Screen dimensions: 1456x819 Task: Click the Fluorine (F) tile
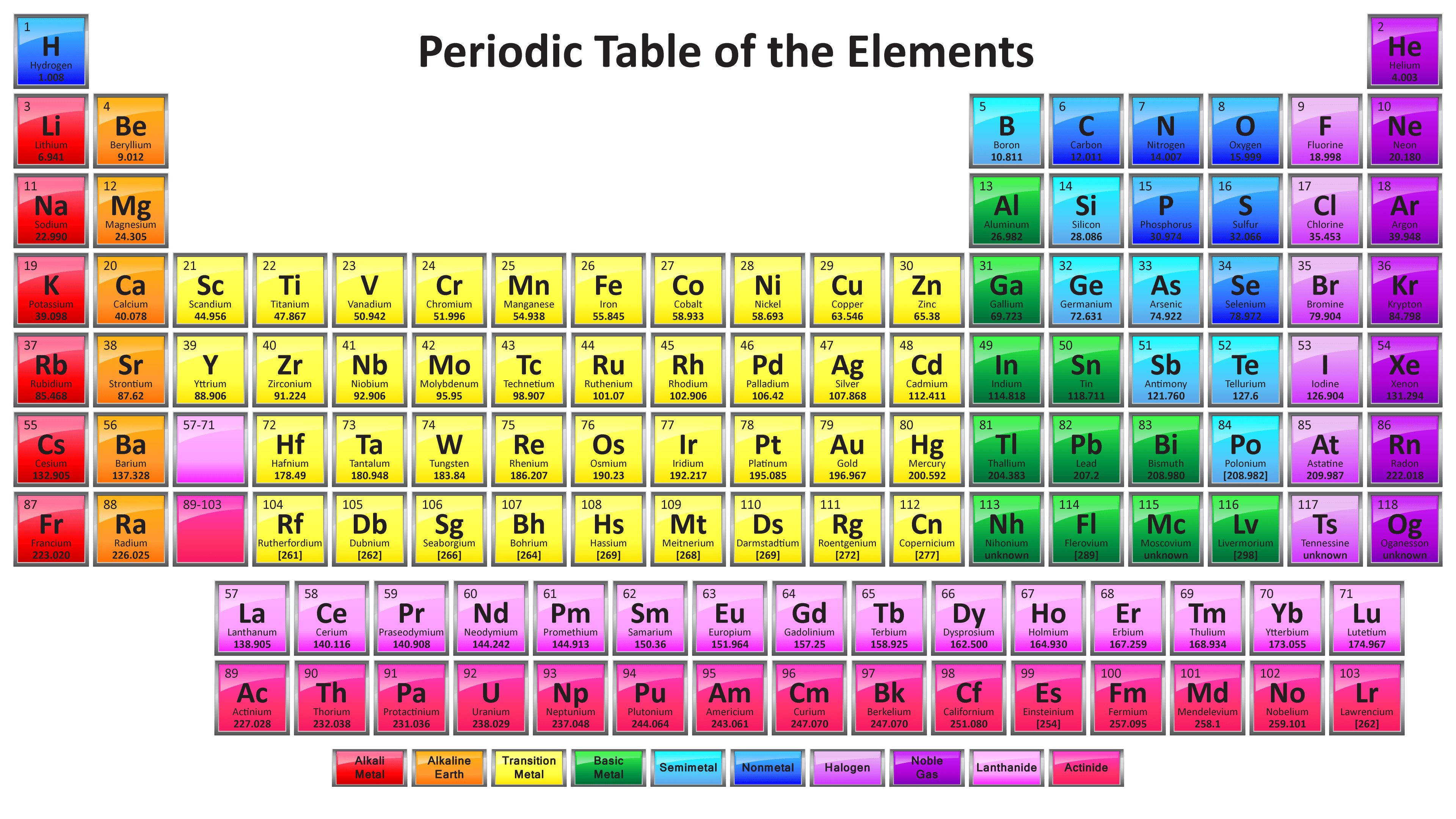pyautogui.click(x=1325, y=131)
